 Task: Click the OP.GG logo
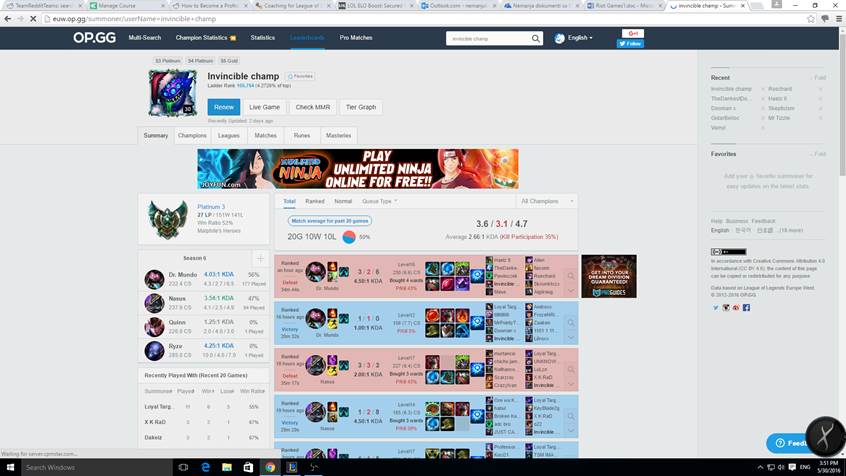pyautogui.click(x=94, y=38)
